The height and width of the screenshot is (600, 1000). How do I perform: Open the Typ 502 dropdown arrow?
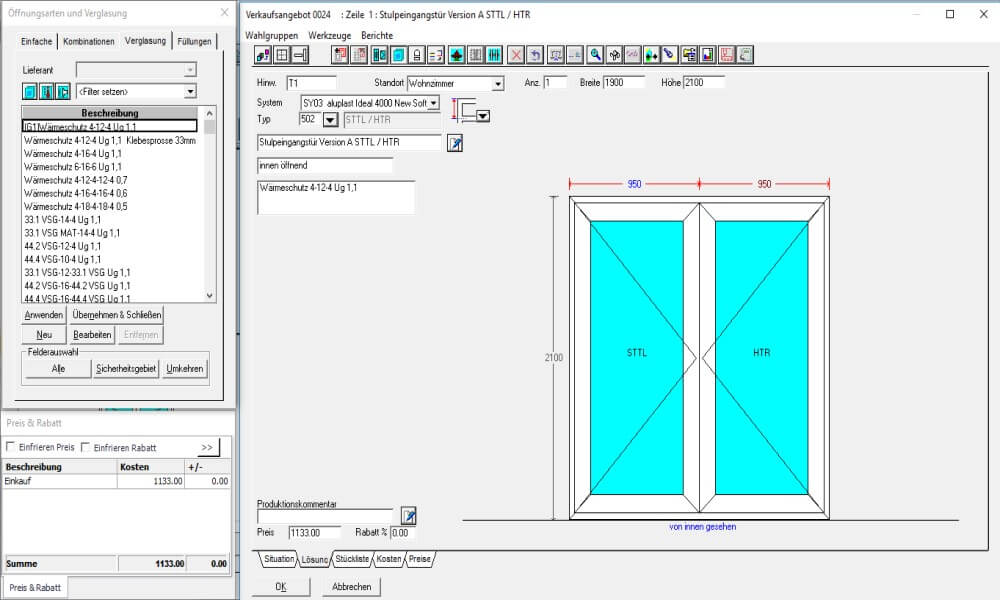coord(331,120)
